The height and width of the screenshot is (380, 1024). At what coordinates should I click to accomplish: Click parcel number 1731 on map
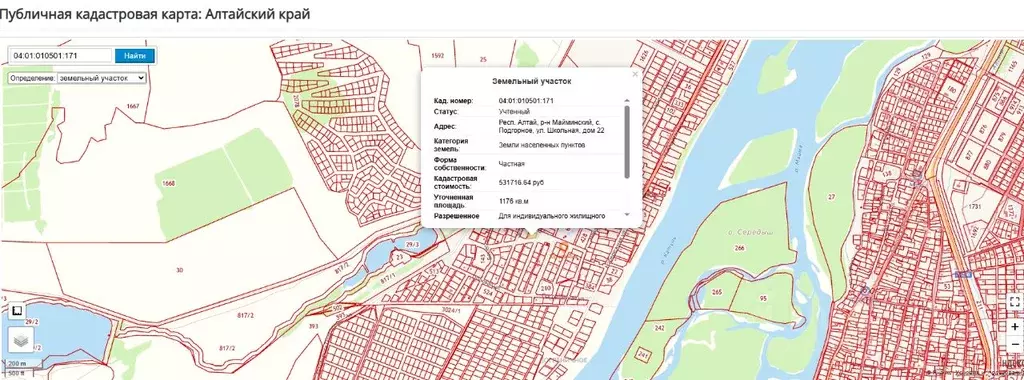976,206
